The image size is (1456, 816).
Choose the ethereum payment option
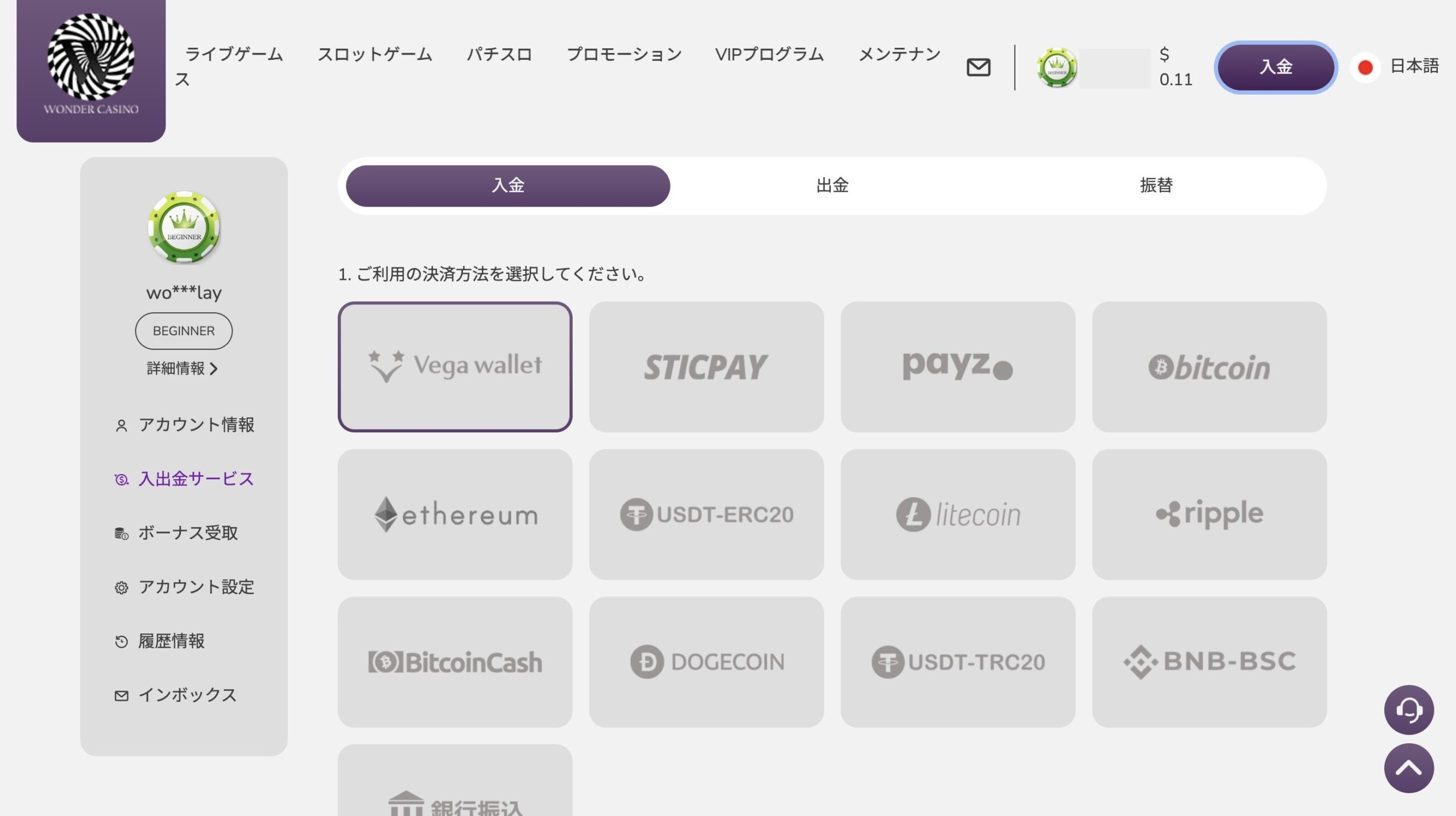click(455, 514)
